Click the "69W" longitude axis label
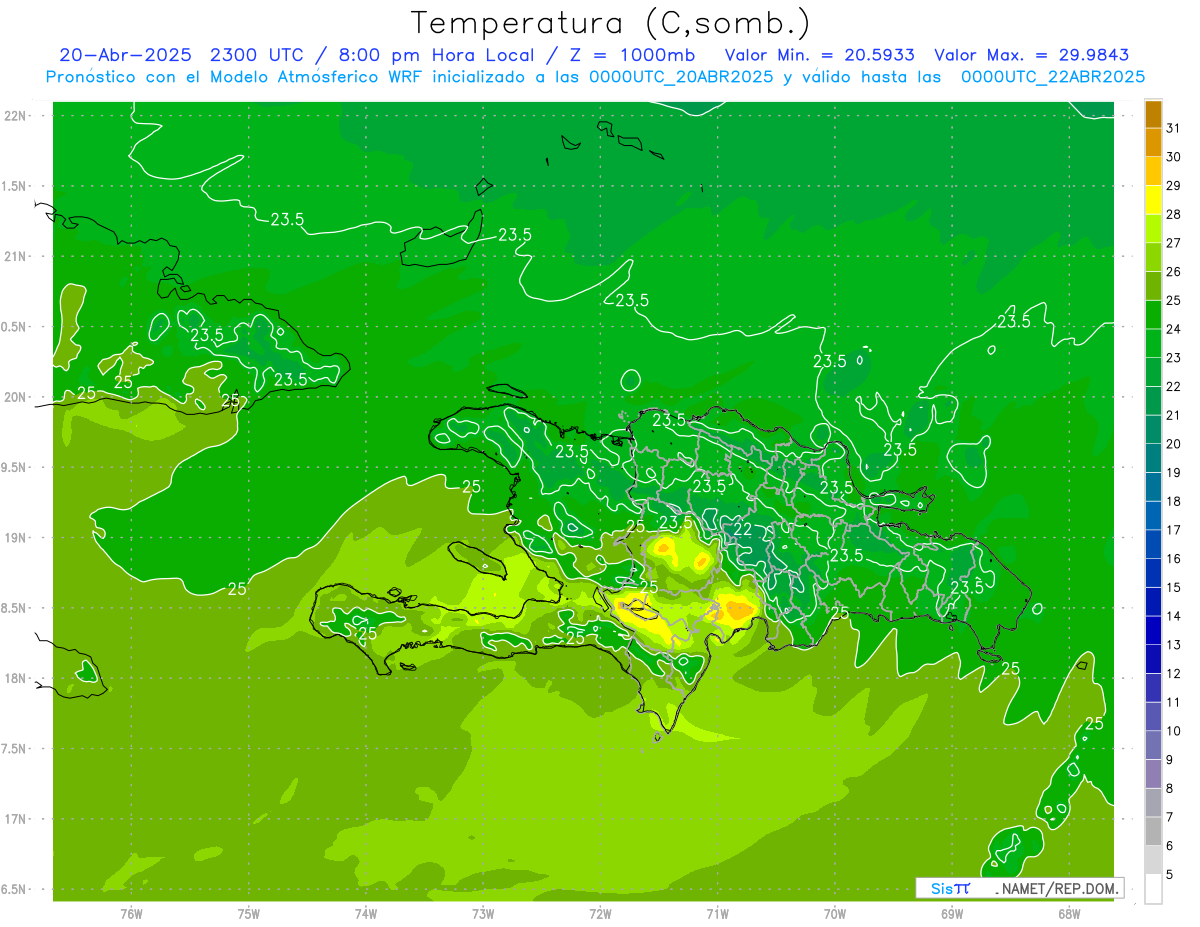The image size is (1200, 927). (951, 913)
